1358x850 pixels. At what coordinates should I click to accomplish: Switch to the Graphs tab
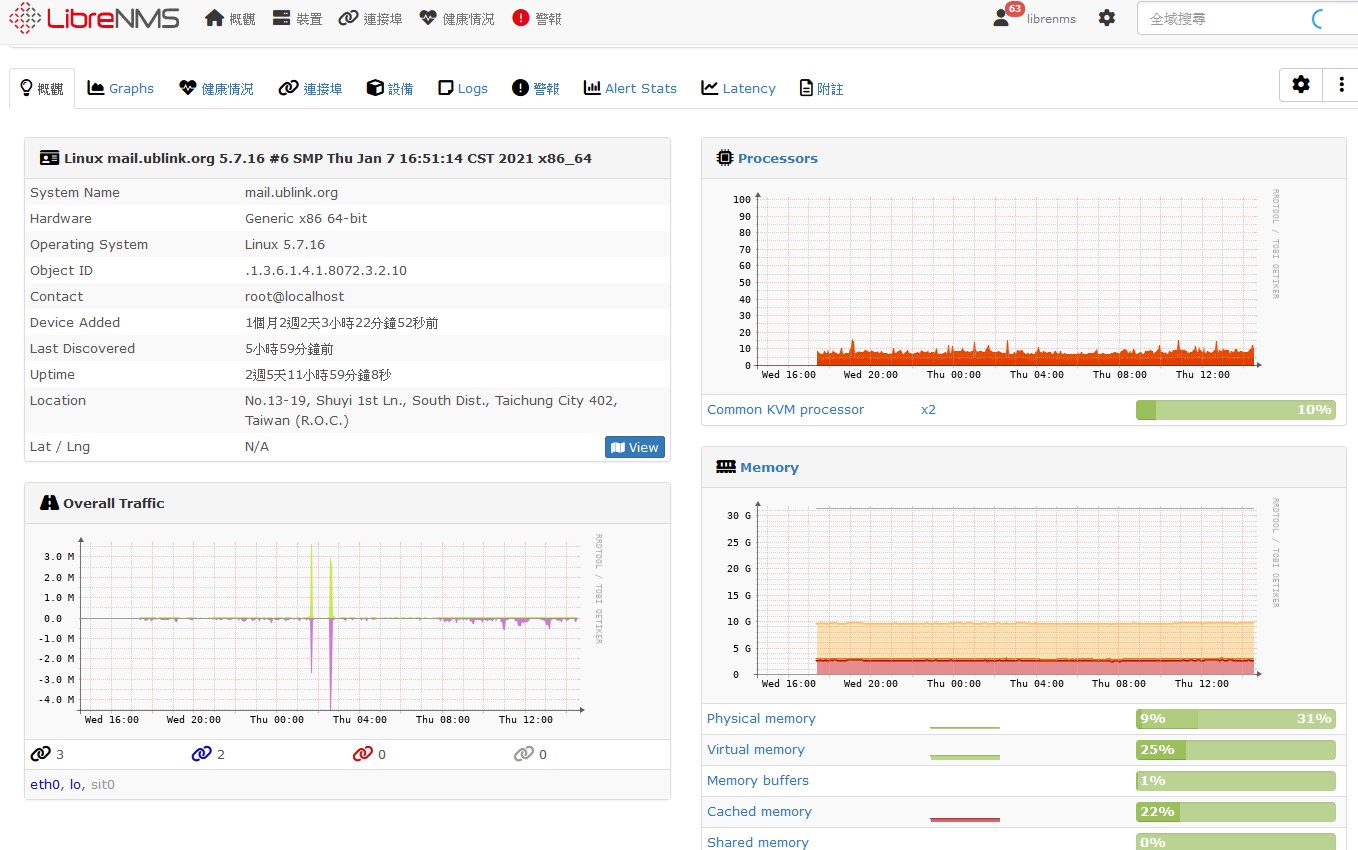[x=121, y=88]
